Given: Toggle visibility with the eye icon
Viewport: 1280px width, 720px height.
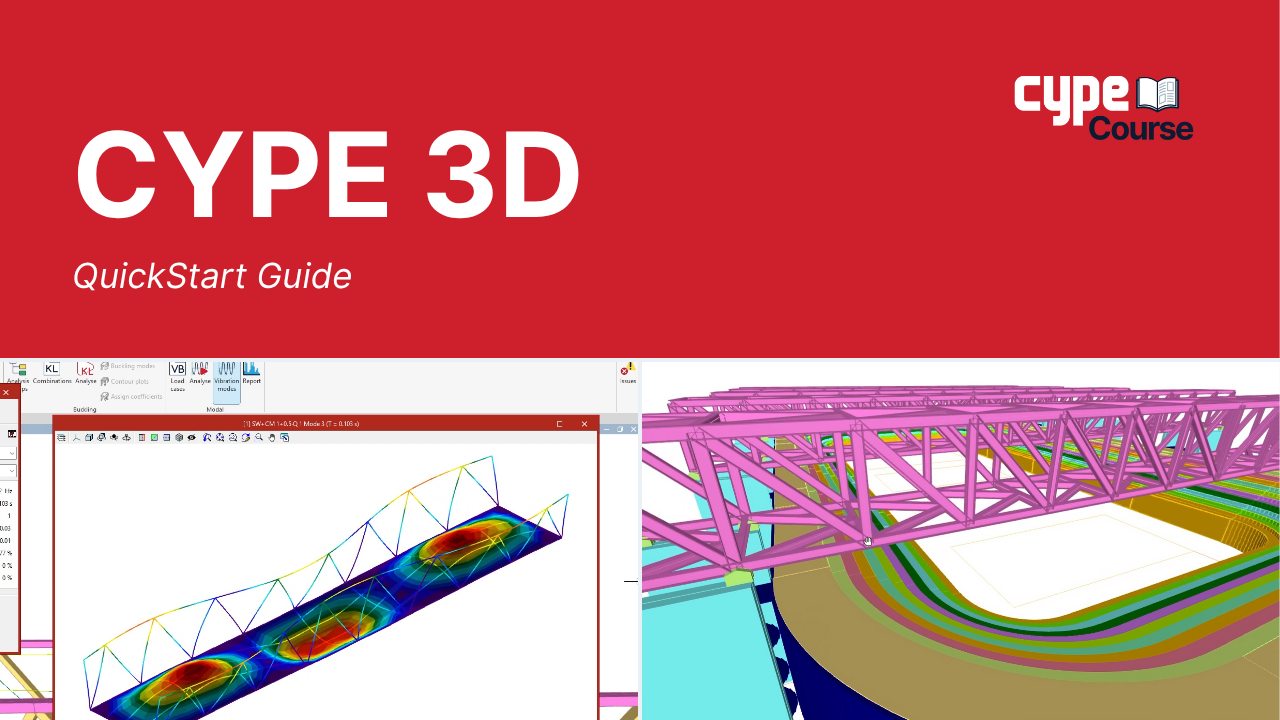Looking at the screenshot, I should [x=191, y=438].
